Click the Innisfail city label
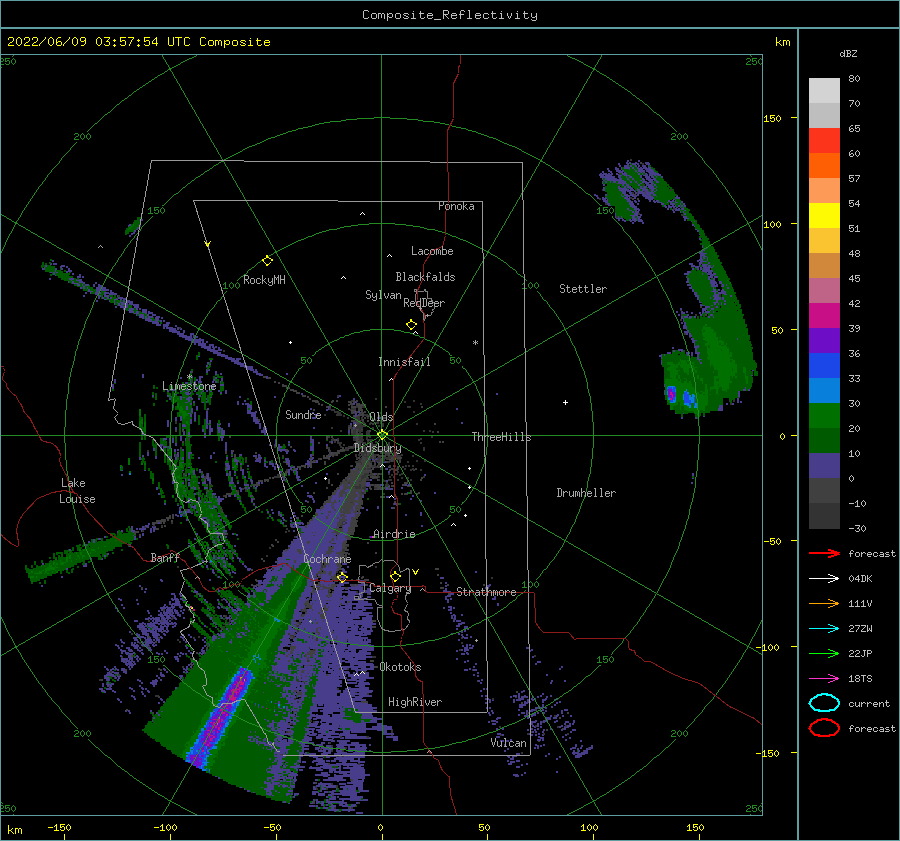The height and width of the screenshot is (841, 900). click(404, 362)
